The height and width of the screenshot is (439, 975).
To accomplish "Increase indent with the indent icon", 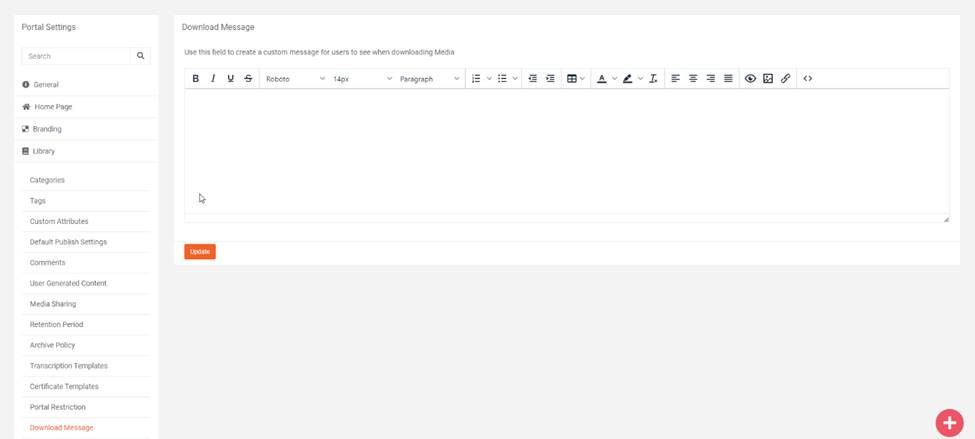I will [550, 79].
